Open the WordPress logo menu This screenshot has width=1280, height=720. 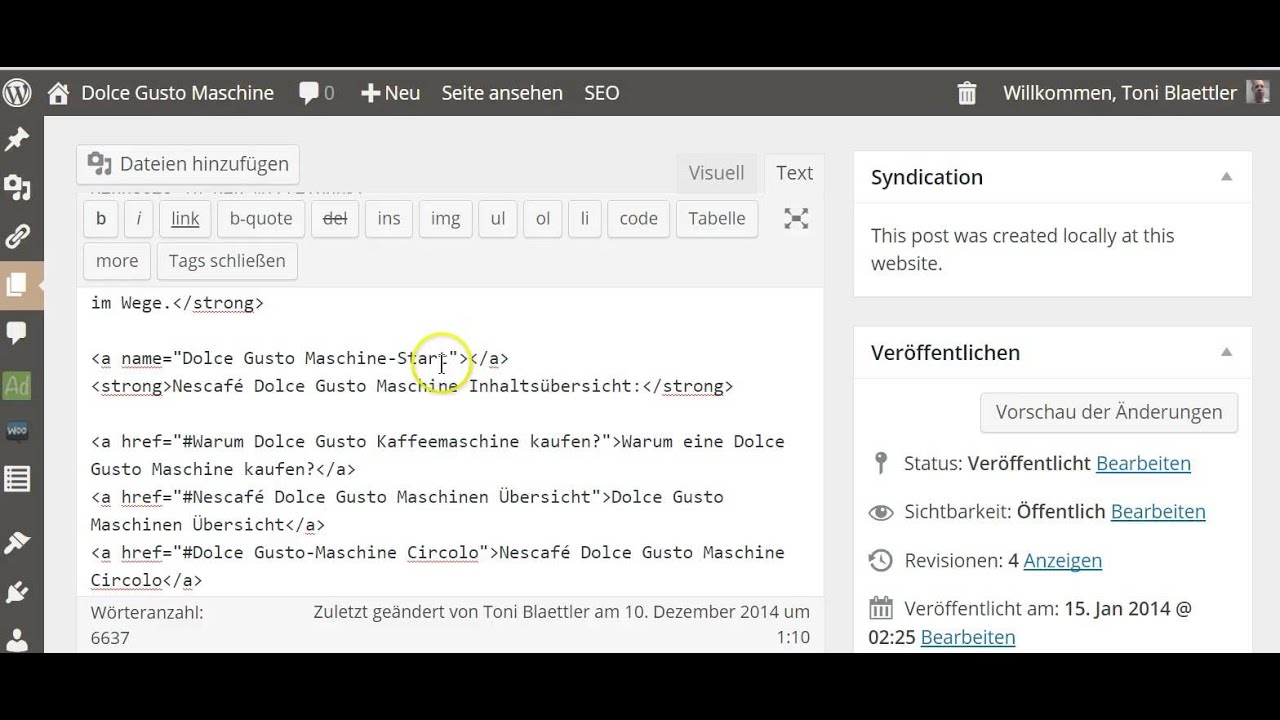tap(17, 93)
